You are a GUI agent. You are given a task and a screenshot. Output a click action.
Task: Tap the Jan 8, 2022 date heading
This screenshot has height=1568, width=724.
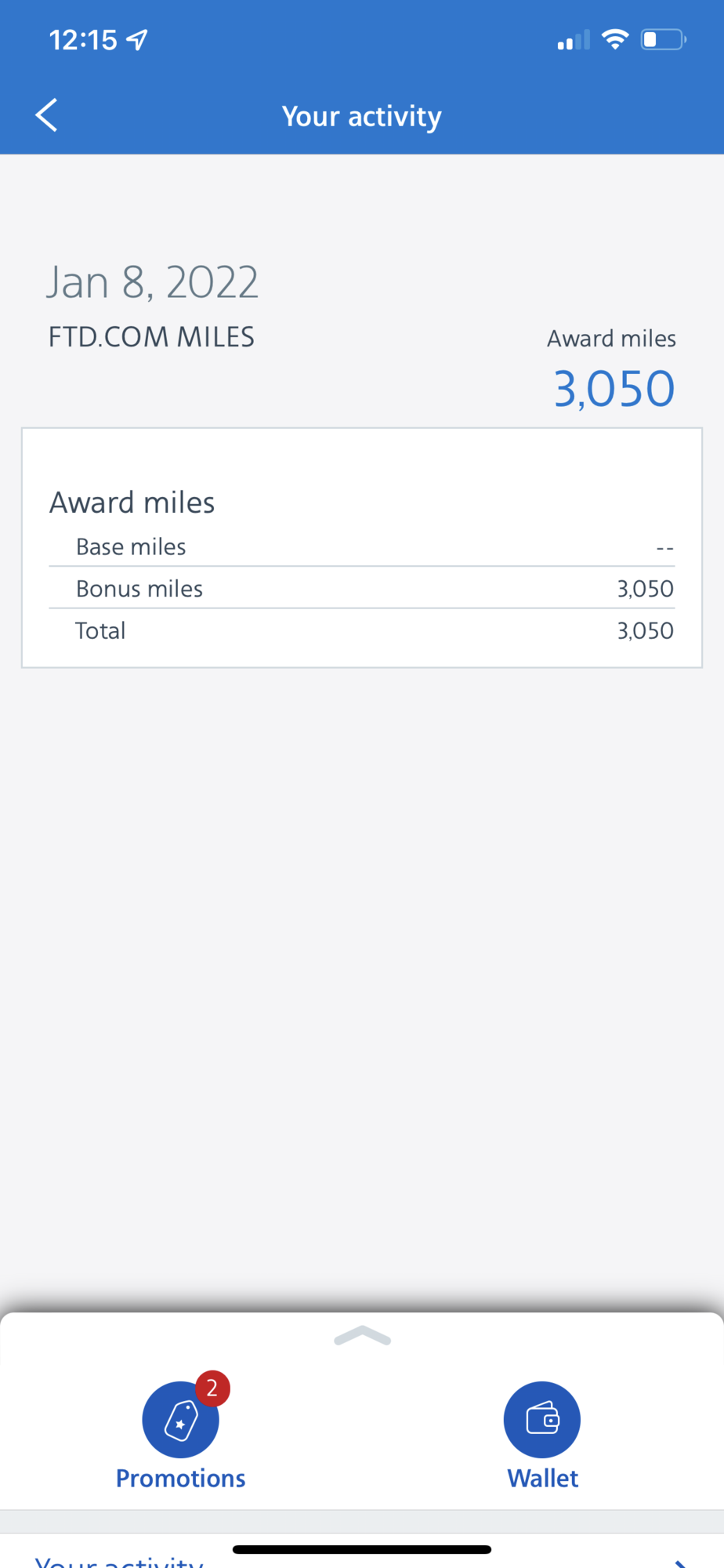click(x=152, y=282)
